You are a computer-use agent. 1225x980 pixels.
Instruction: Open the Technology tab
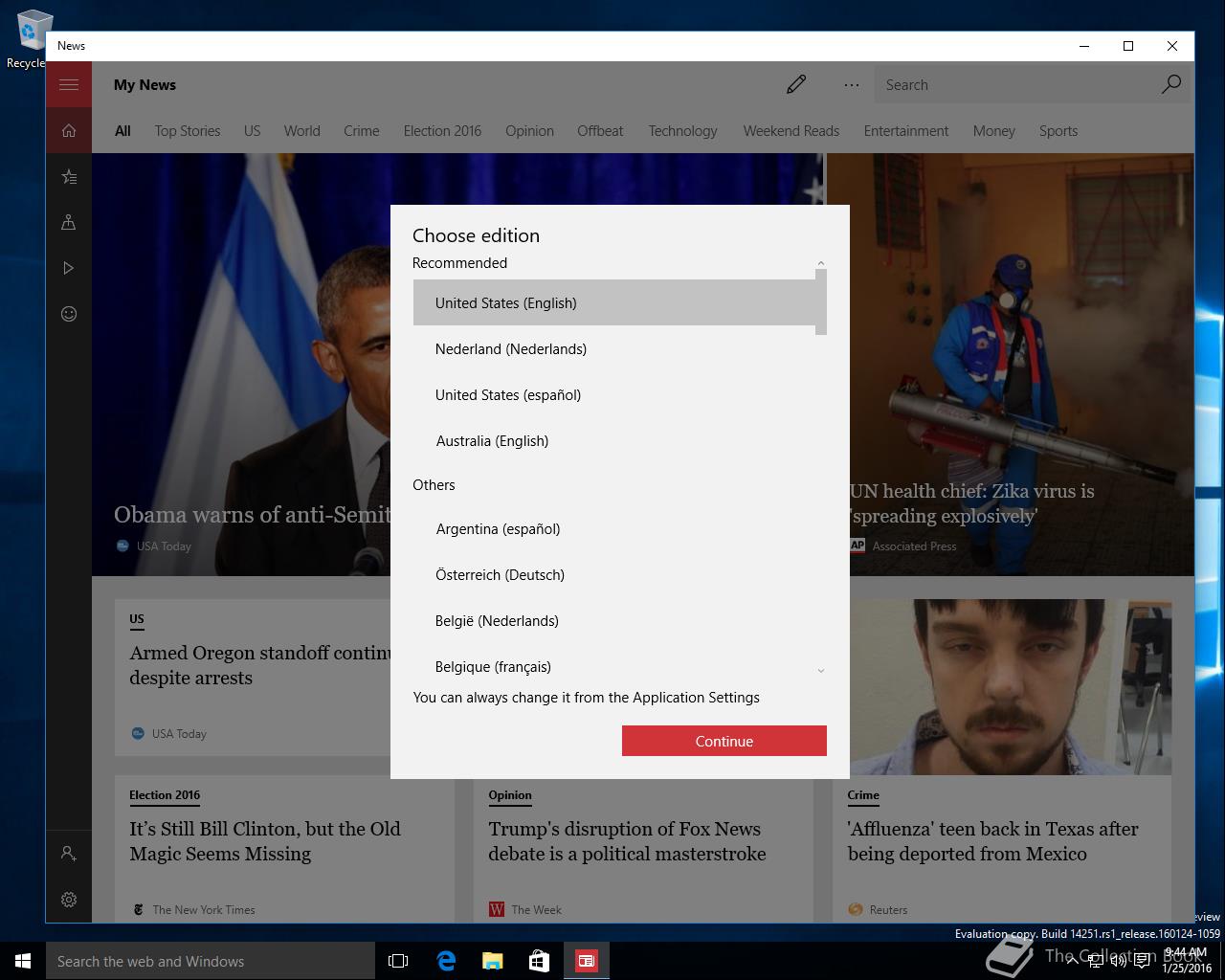[x=682, y=131]
